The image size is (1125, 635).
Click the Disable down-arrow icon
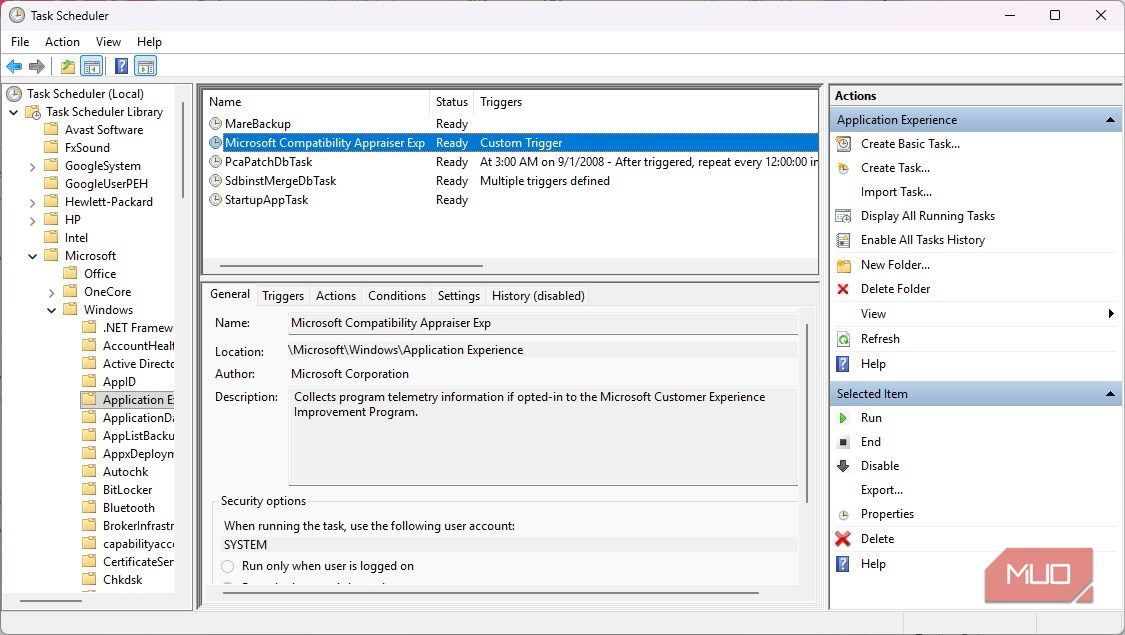pyautogui.click(x=844, y=466)
